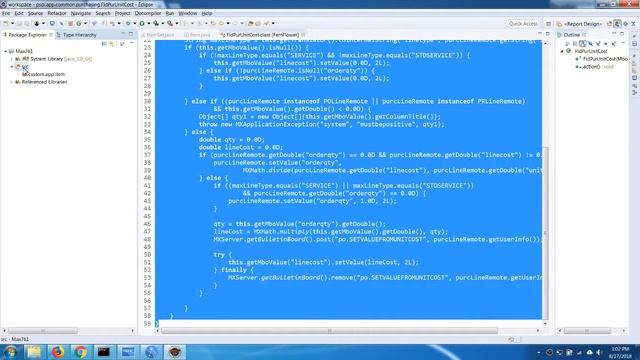Open the Refactor menu
This screenshot has height=360, width=640.
pos(57,13)
